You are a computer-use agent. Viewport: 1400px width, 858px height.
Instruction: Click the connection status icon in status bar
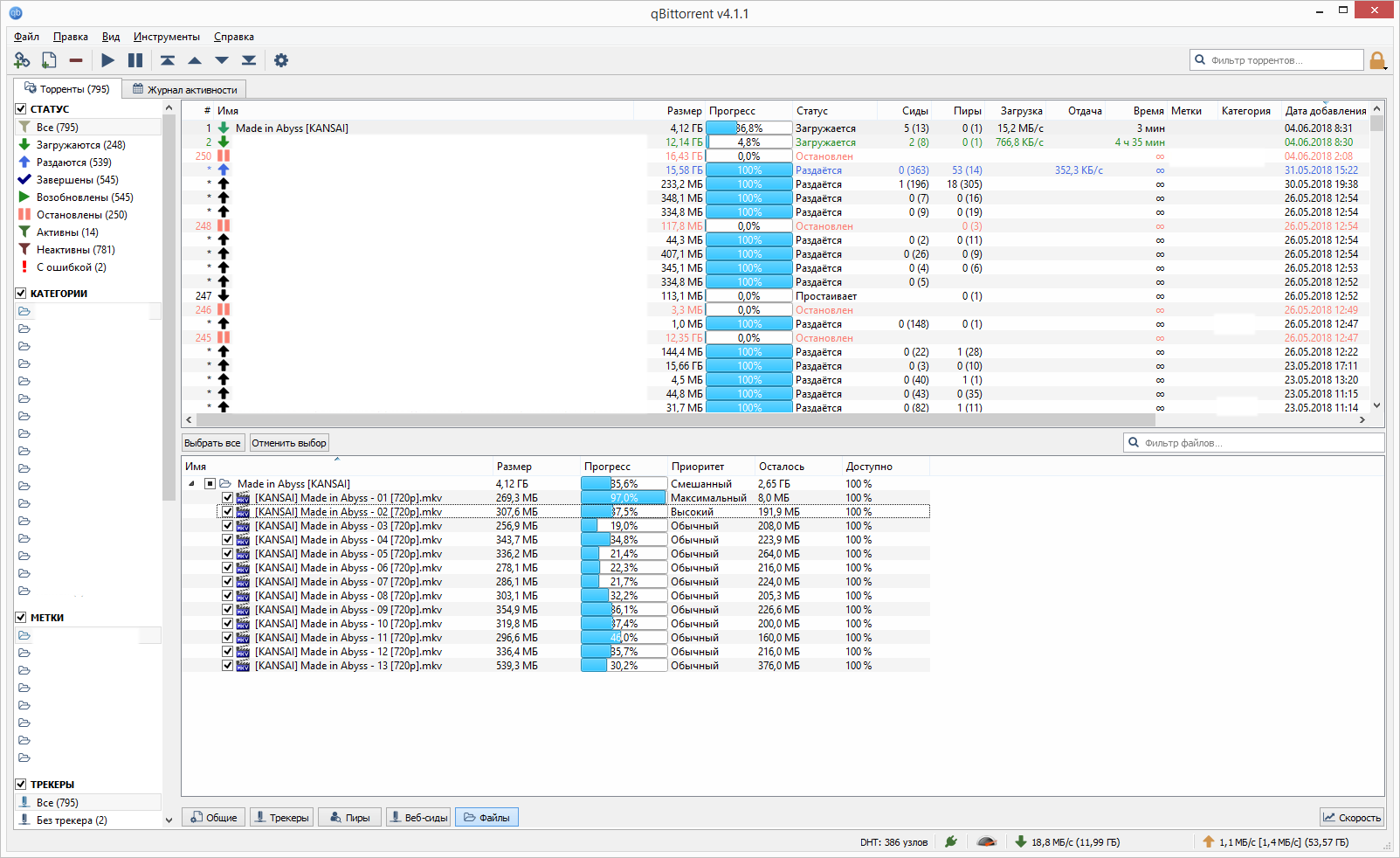tap(951, 841)
